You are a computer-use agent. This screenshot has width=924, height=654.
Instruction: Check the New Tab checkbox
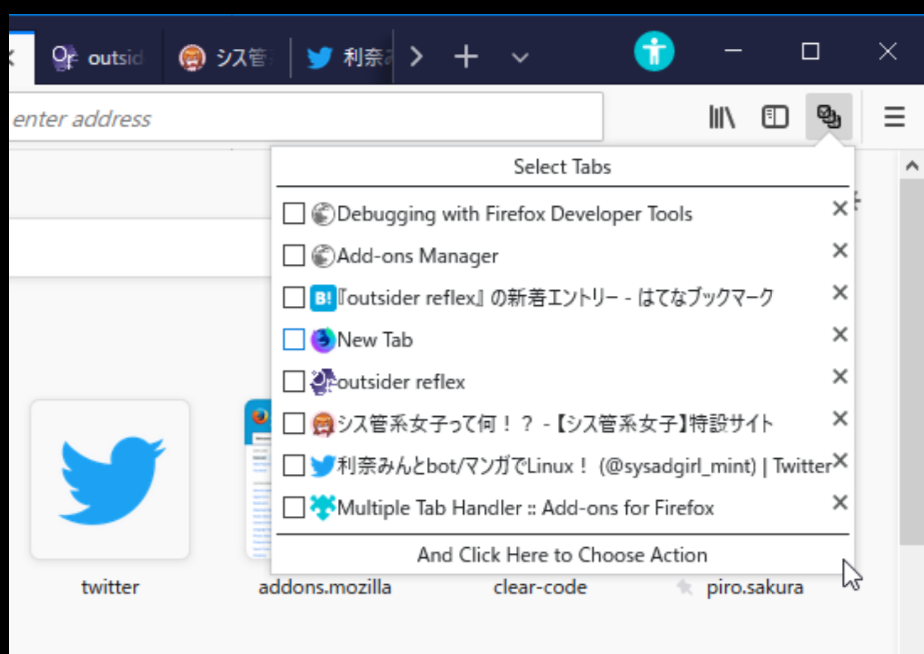294,339
